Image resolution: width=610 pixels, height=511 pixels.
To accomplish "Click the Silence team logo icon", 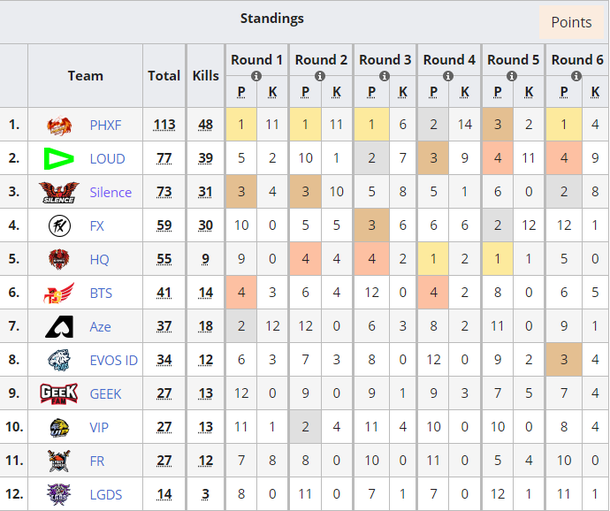I will [58, 192].
